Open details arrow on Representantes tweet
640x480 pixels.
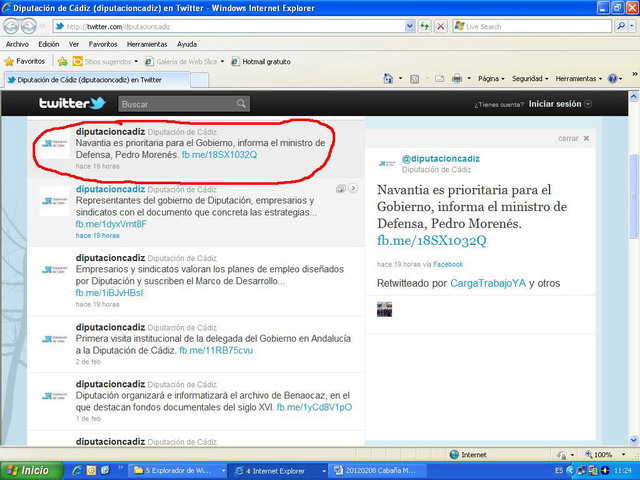tap(353, 188)
